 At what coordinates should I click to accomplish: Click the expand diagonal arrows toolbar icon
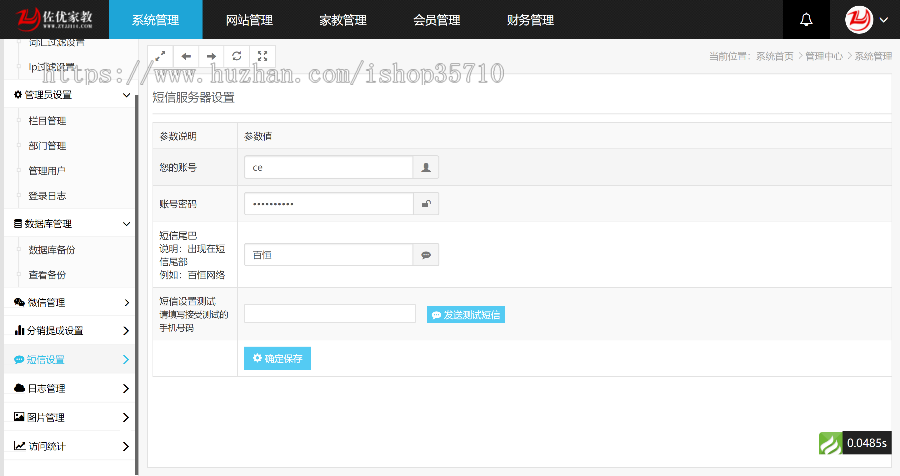point(160,56)
